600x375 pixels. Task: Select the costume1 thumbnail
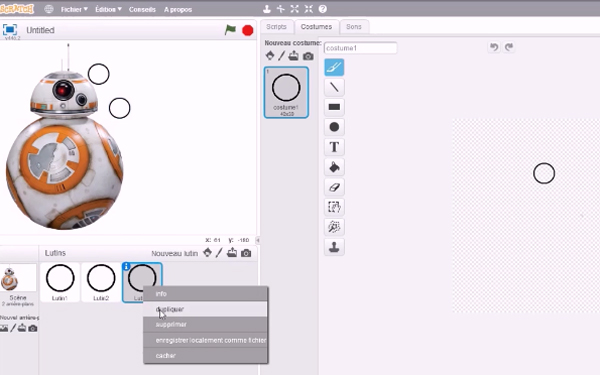[286, 92]
